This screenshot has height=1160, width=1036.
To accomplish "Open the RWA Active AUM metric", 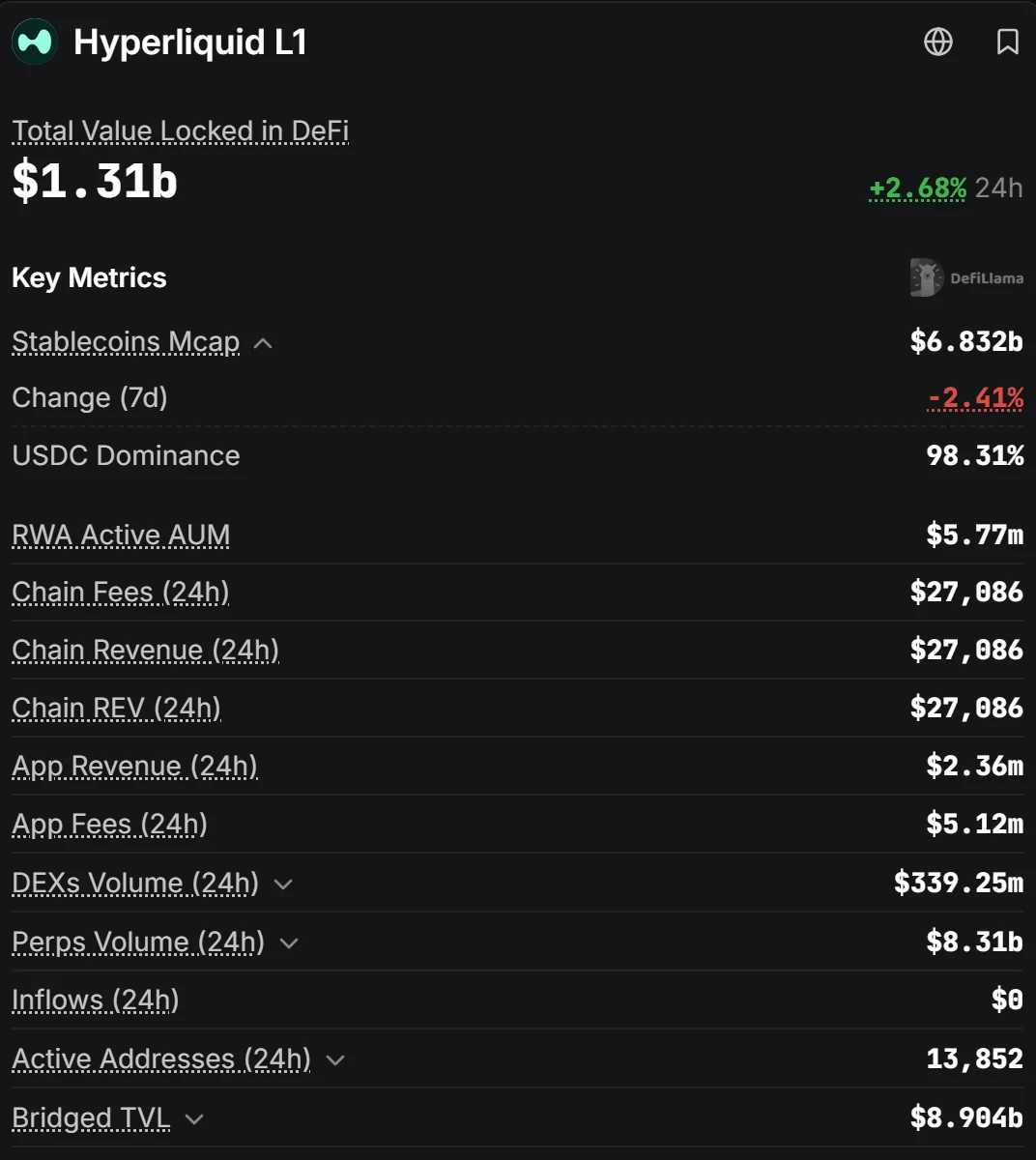I will [x=121, y=535].
